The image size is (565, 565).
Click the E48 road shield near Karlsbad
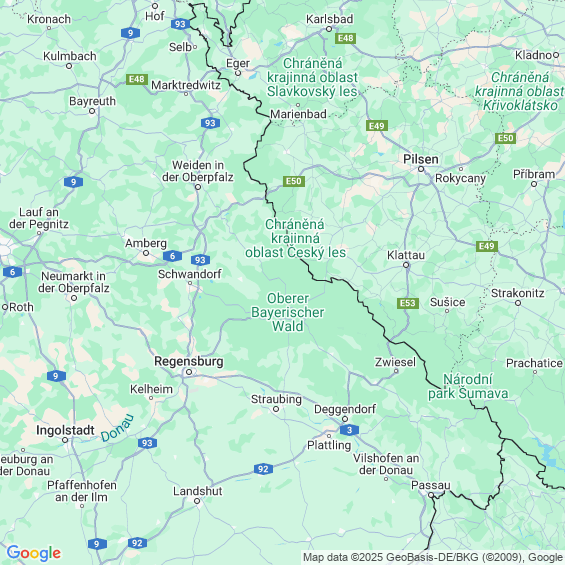pos(346,38)
